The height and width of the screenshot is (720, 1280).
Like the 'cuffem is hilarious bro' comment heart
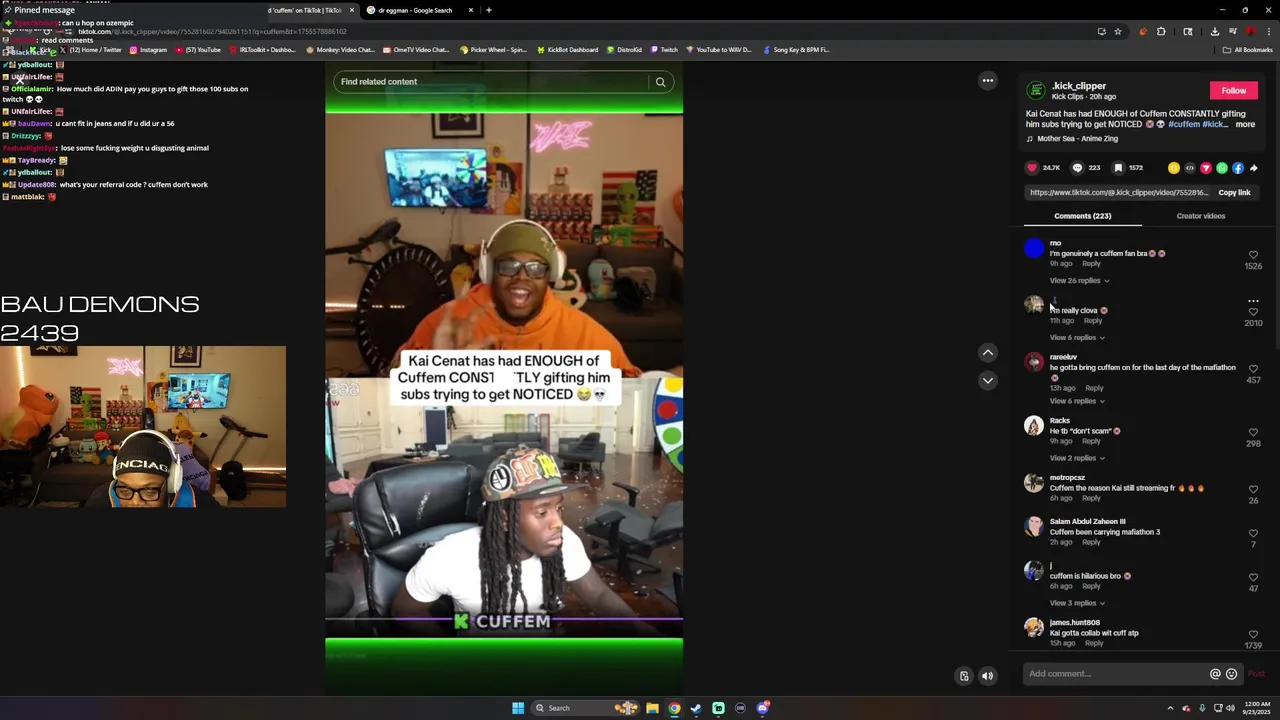coord(1253,577)
